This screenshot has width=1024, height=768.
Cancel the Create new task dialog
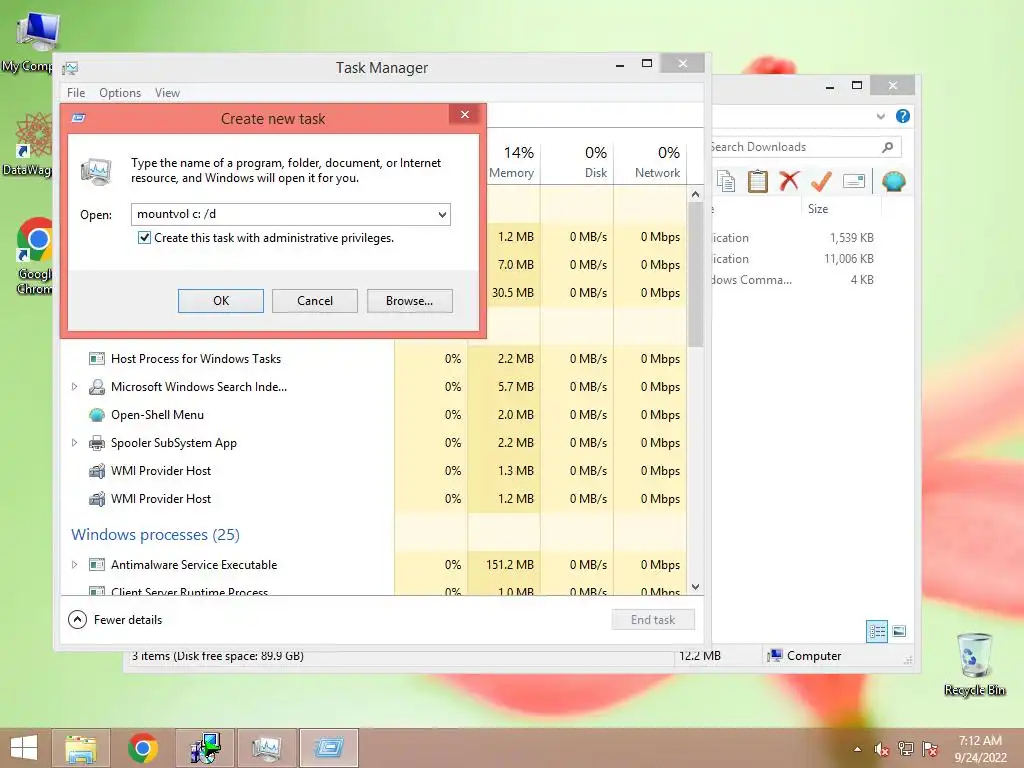[x=315, y=300]
